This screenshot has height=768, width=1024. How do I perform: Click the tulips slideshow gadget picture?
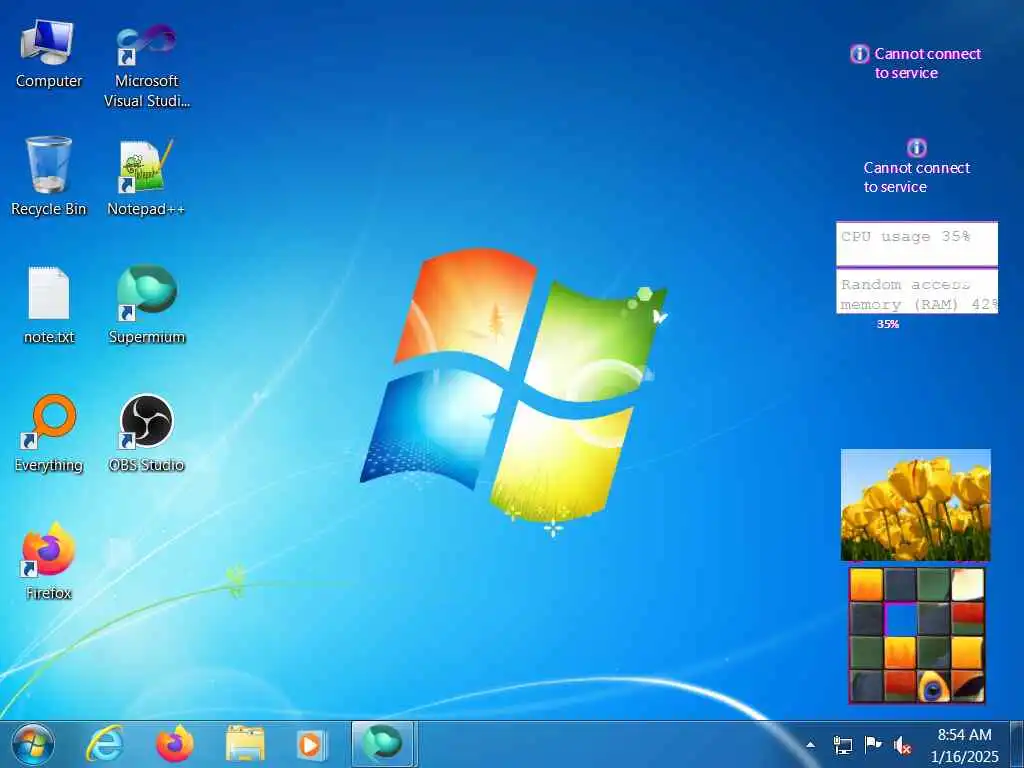916,505
